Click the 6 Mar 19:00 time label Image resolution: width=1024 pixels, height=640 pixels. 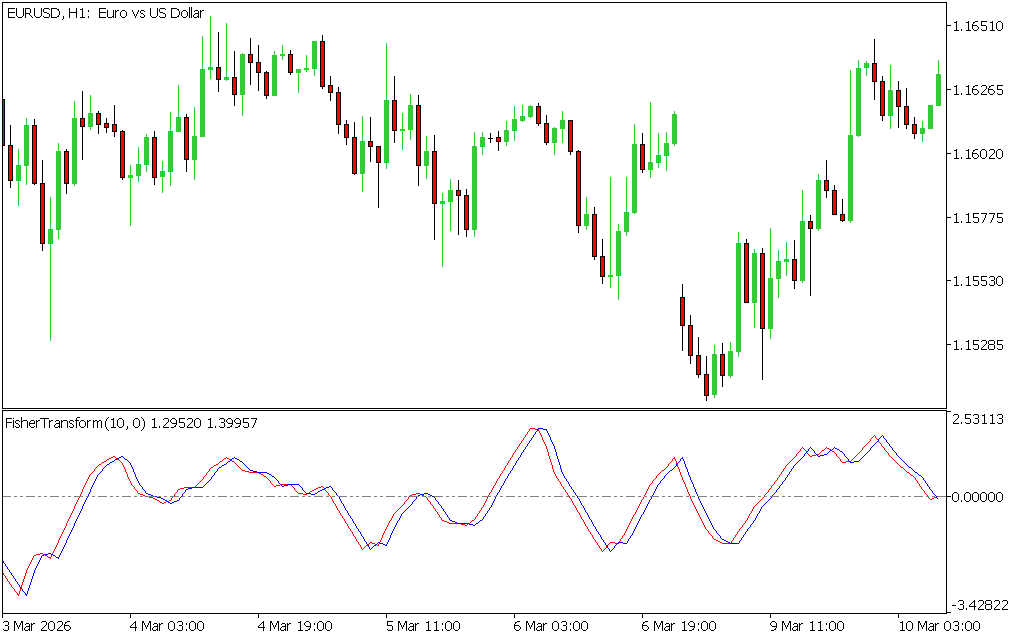click(679, 626)
